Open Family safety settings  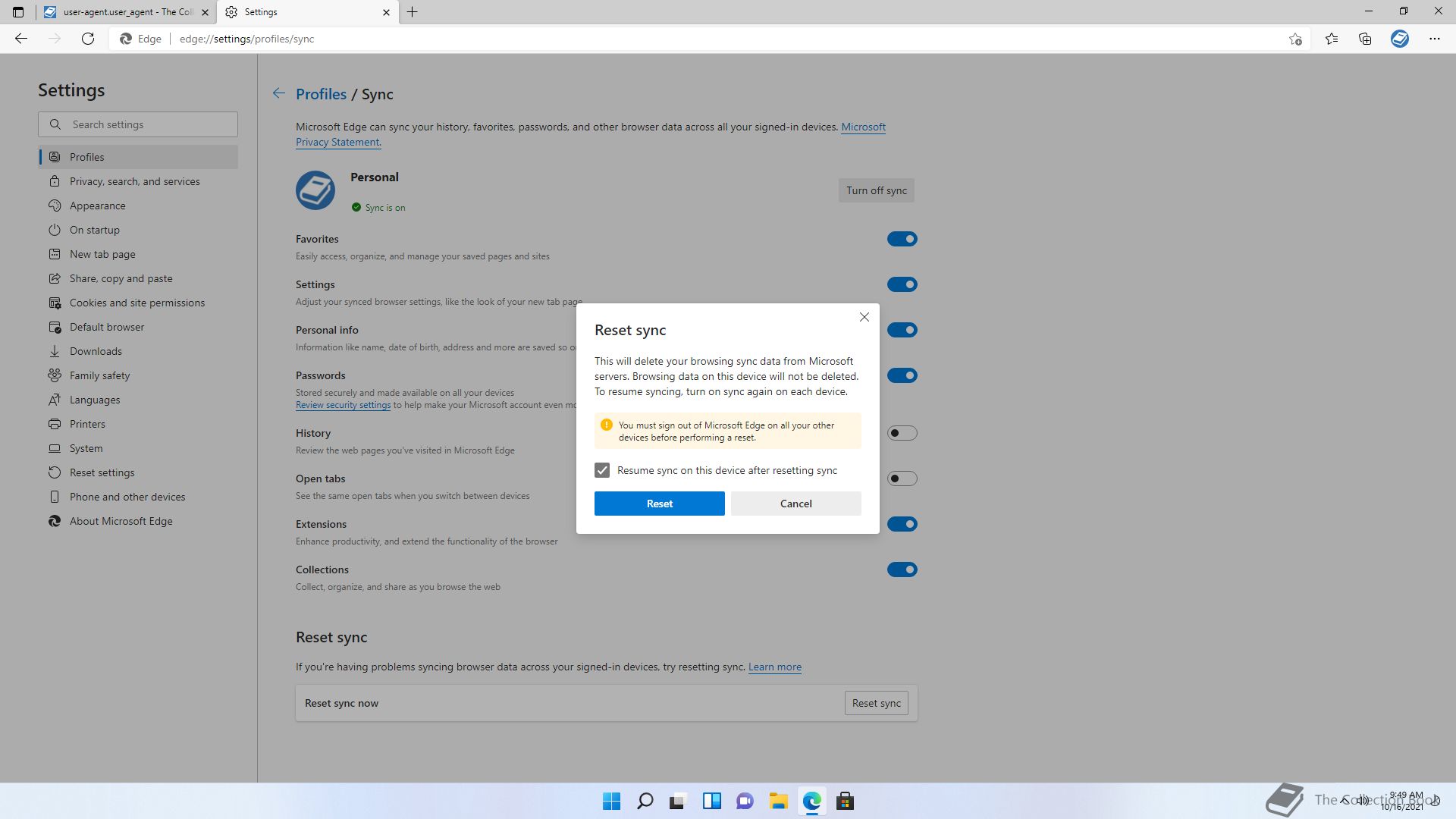138,375
